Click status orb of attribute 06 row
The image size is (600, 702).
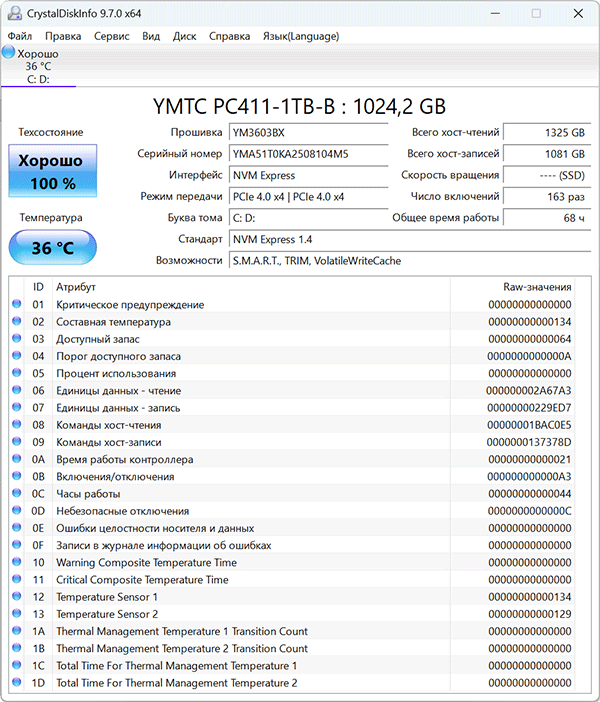[x=17, y=390]
